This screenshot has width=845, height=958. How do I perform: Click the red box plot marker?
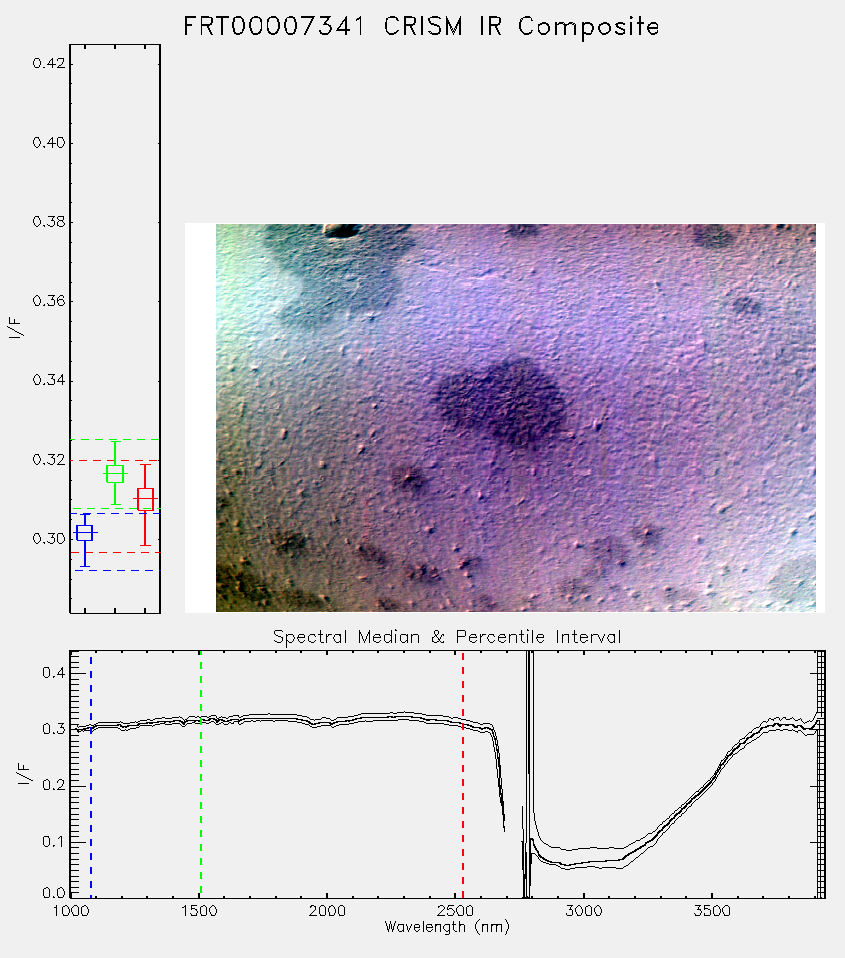[145, 500]
